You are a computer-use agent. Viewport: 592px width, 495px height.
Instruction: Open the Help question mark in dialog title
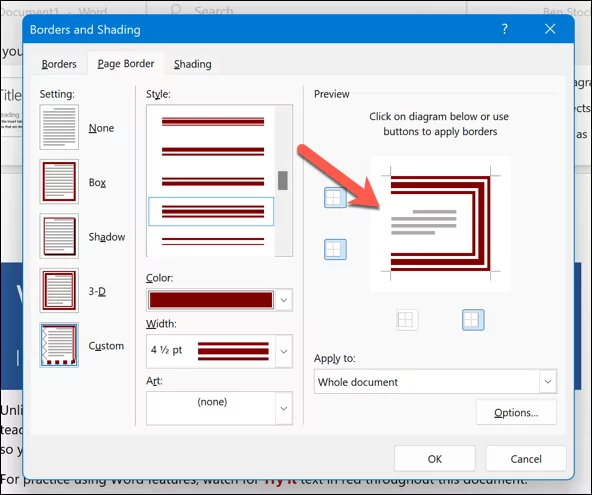pyautogui.click(x=505, y=29)
